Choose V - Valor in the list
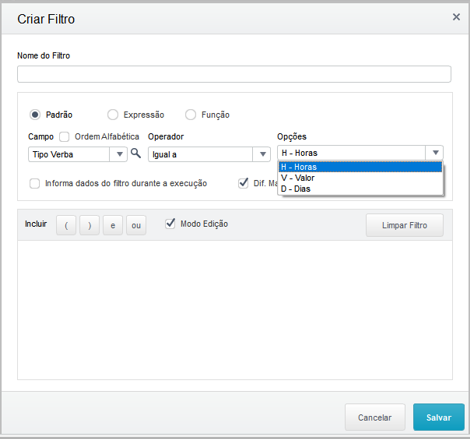The width and height of the screenshot is (470, 439). point(361,178)
